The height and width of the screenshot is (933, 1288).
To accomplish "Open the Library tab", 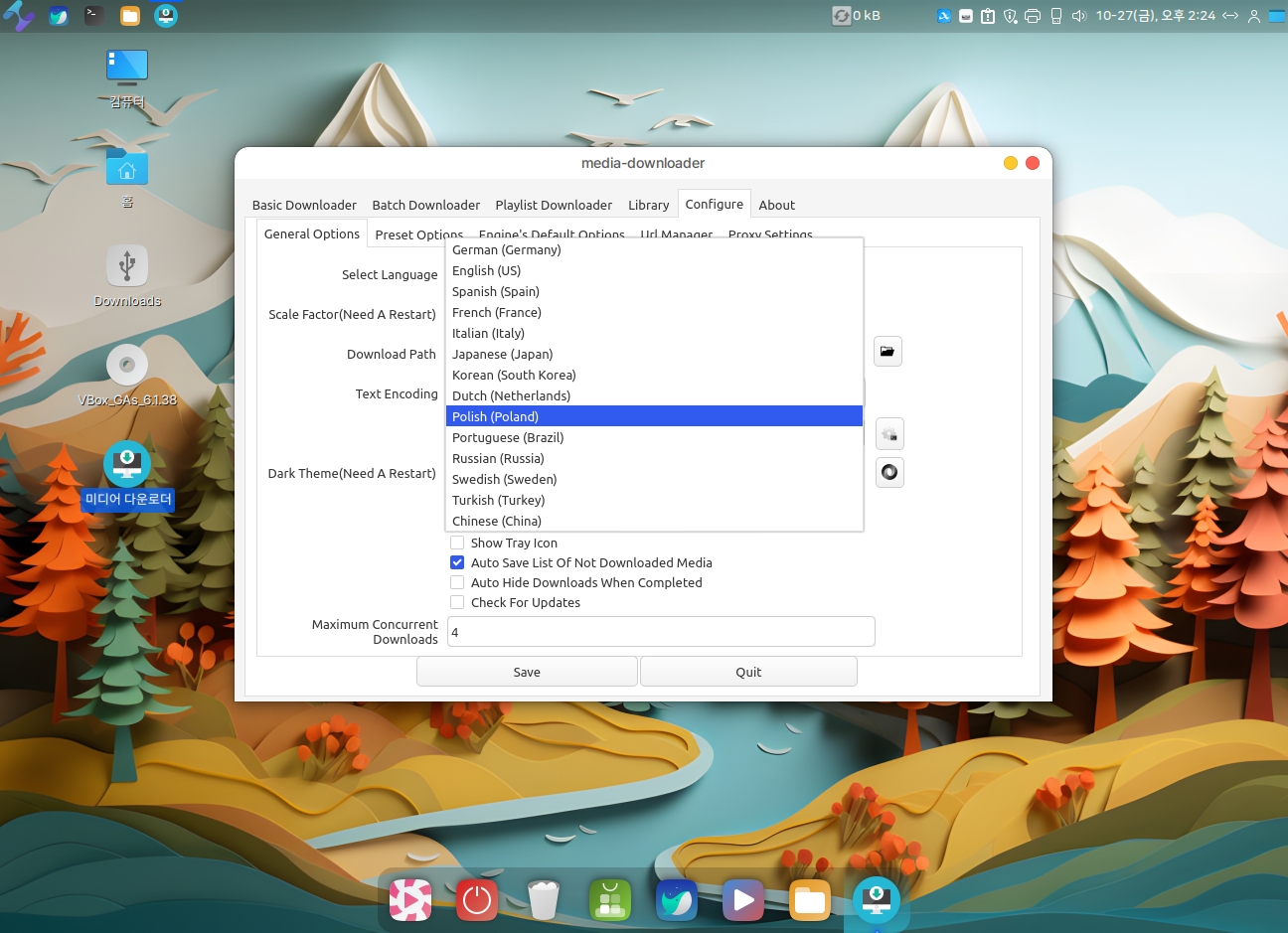I will (648, 205).
